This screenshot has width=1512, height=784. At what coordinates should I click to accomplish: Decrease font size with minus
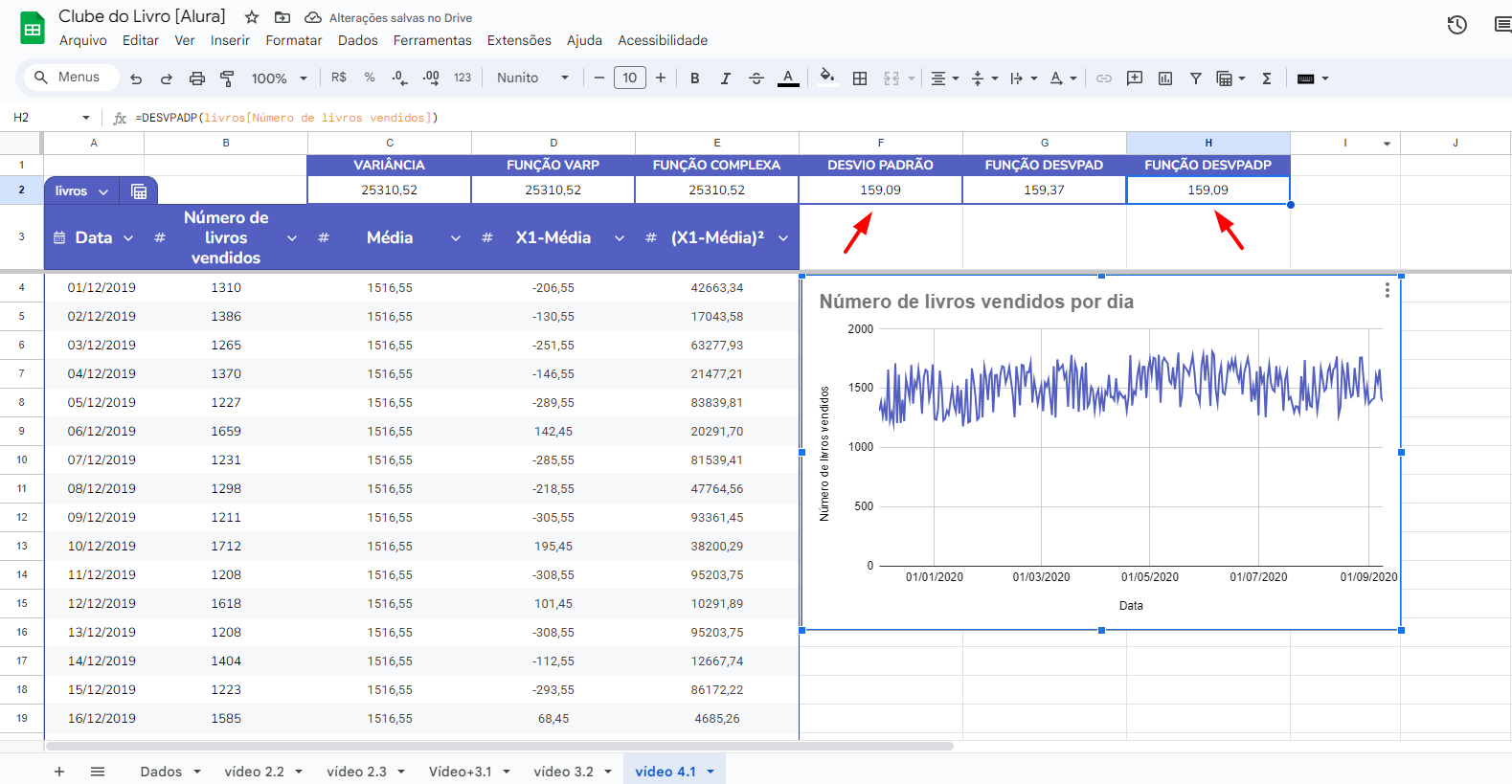pyautogui.click(x=599, y=78)
